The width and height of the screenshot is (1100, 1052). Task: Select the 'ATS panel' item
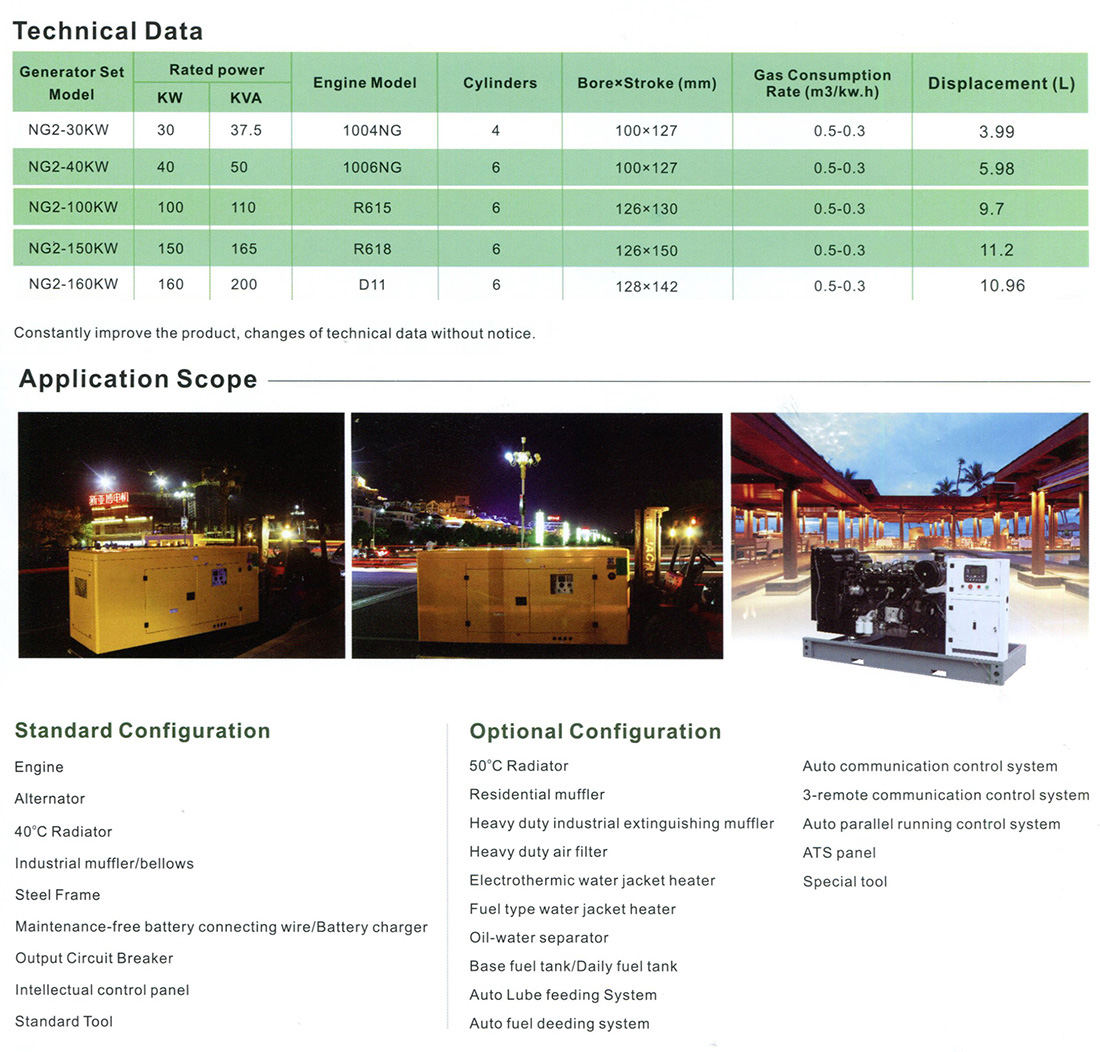pyautogui.click(x=839, y=853)
